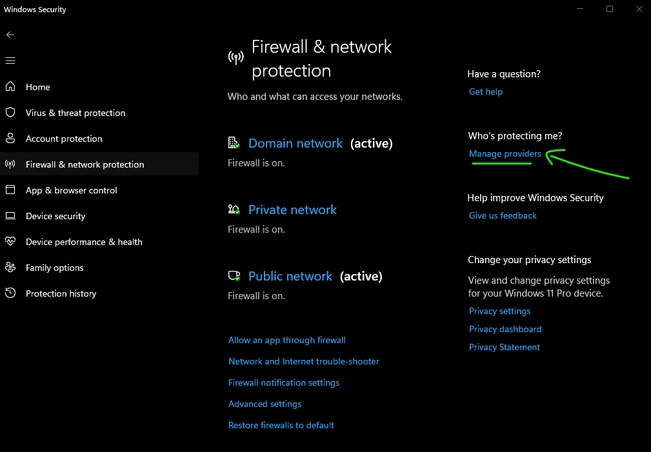Click the Manage providers link
Image resolution: width=651 pixels, height=452 pixels.
(505, 154)
